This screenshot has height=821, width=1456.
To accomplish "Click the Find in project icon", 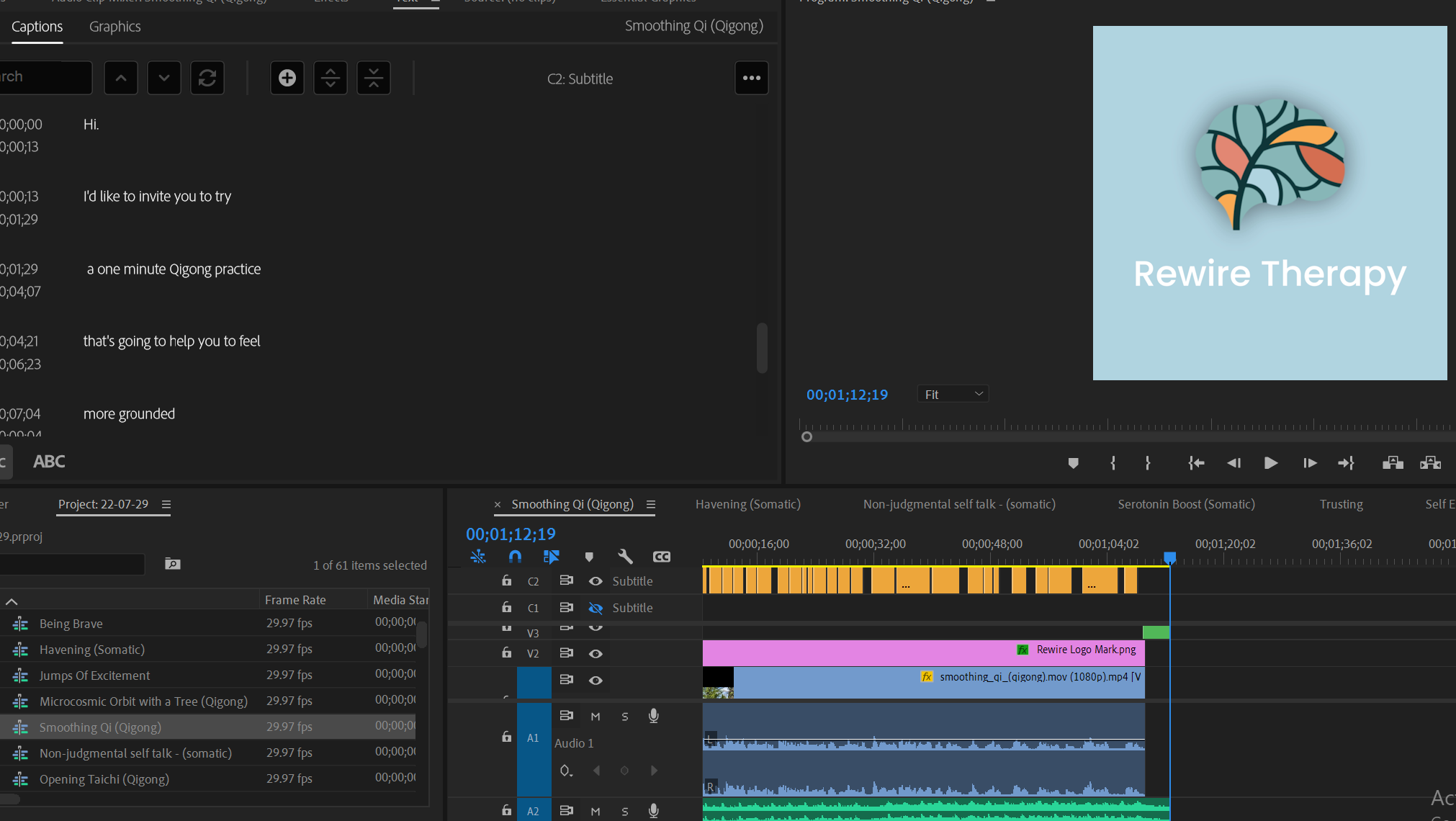I will point(173,564).
